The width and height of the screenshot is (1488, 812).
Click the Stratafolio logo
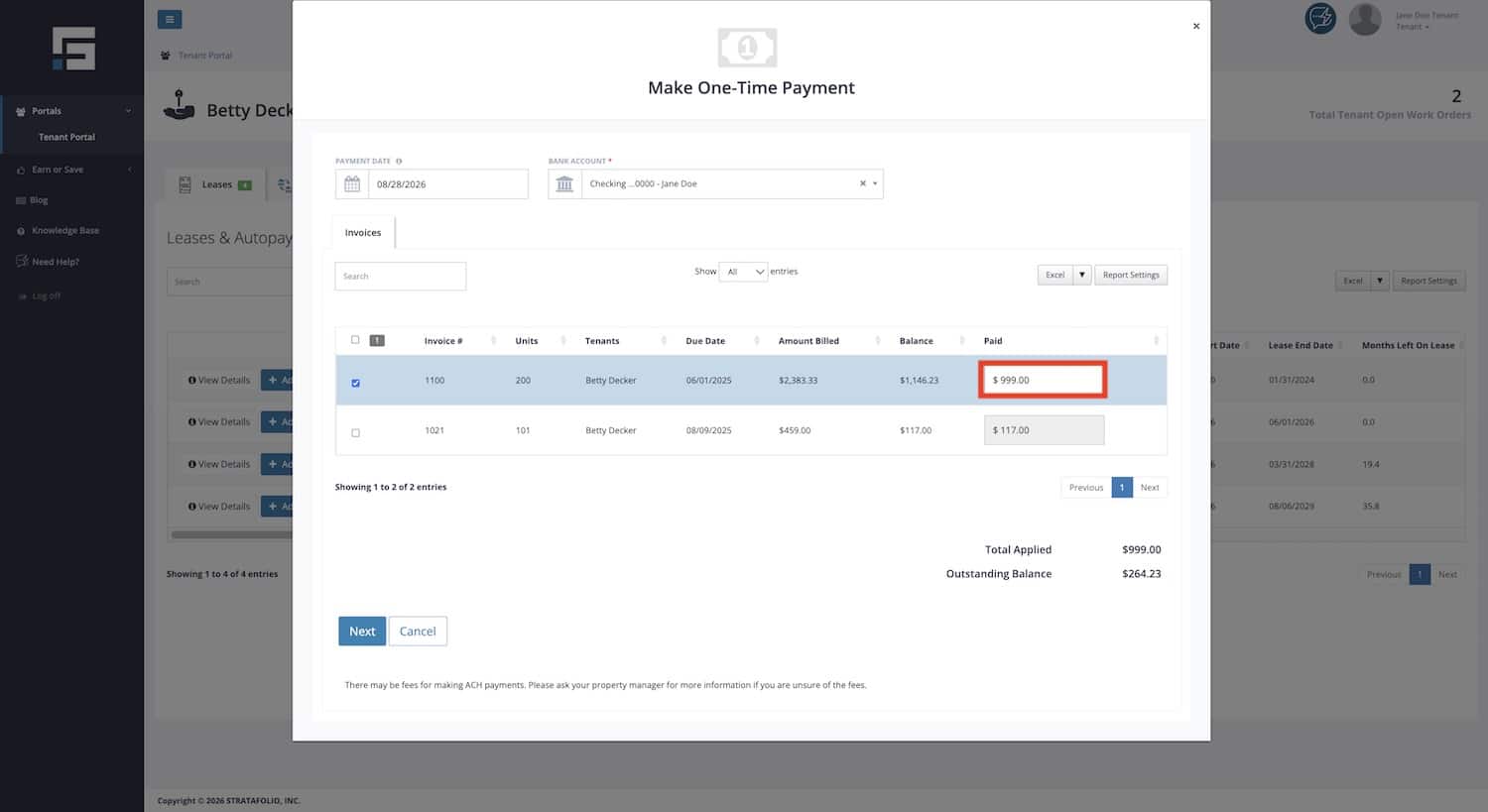74,49
